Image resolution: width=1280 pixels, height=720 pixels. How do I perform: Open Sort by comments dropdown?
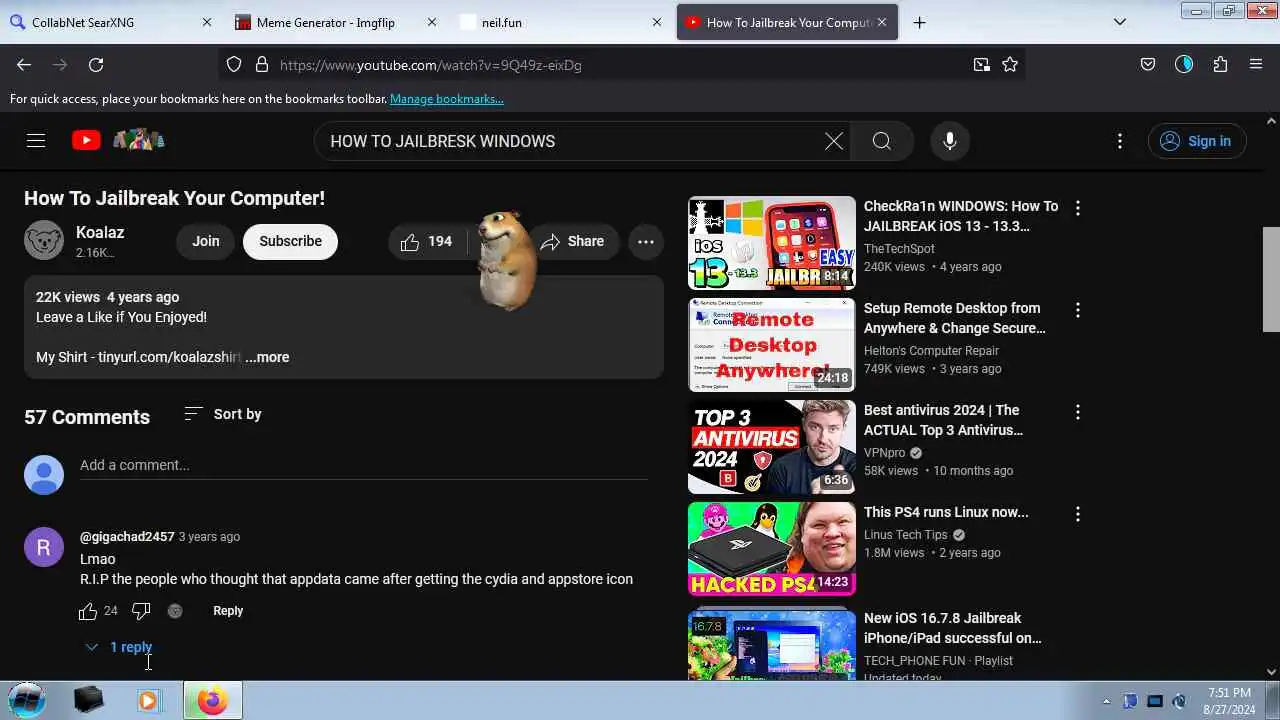pyautogui.click(x=223, y=414)
